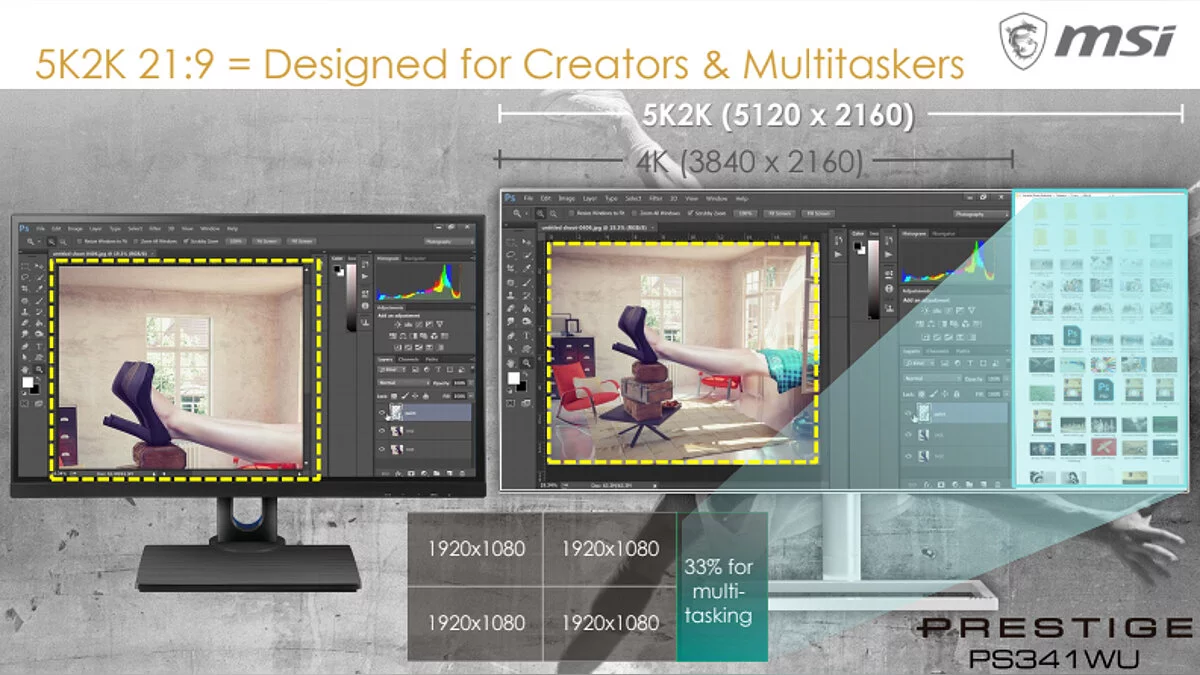
Task: Select the top layer thumbnail on wide monitor
Action: pos(924,412)
